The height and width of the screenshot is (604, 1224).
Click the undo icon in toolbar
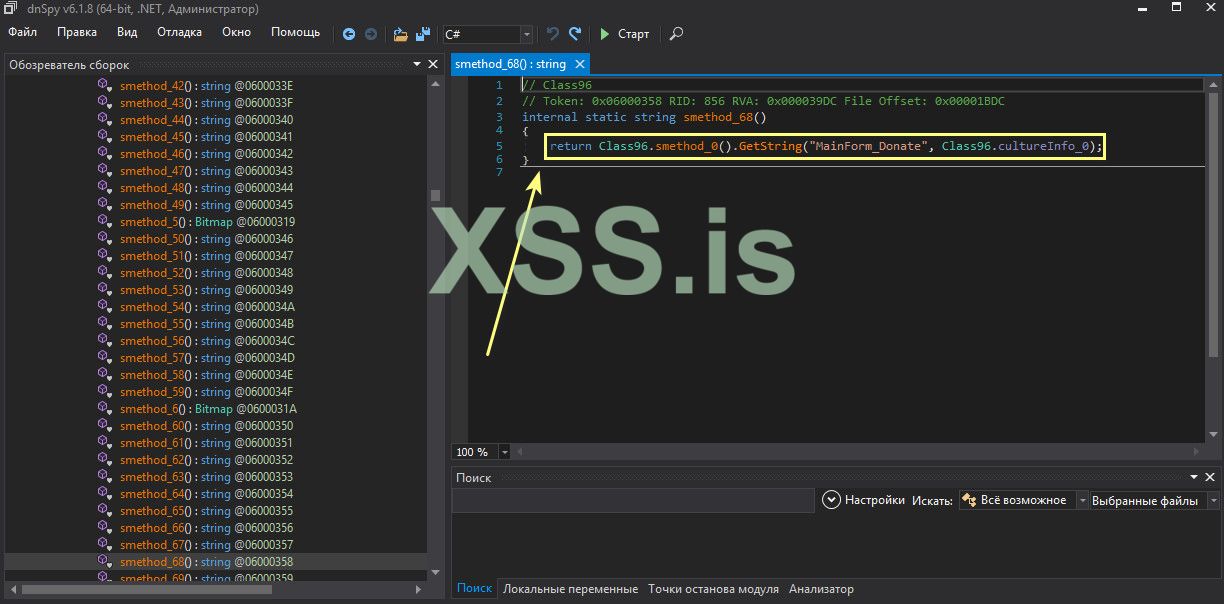(x=553, y=34)
